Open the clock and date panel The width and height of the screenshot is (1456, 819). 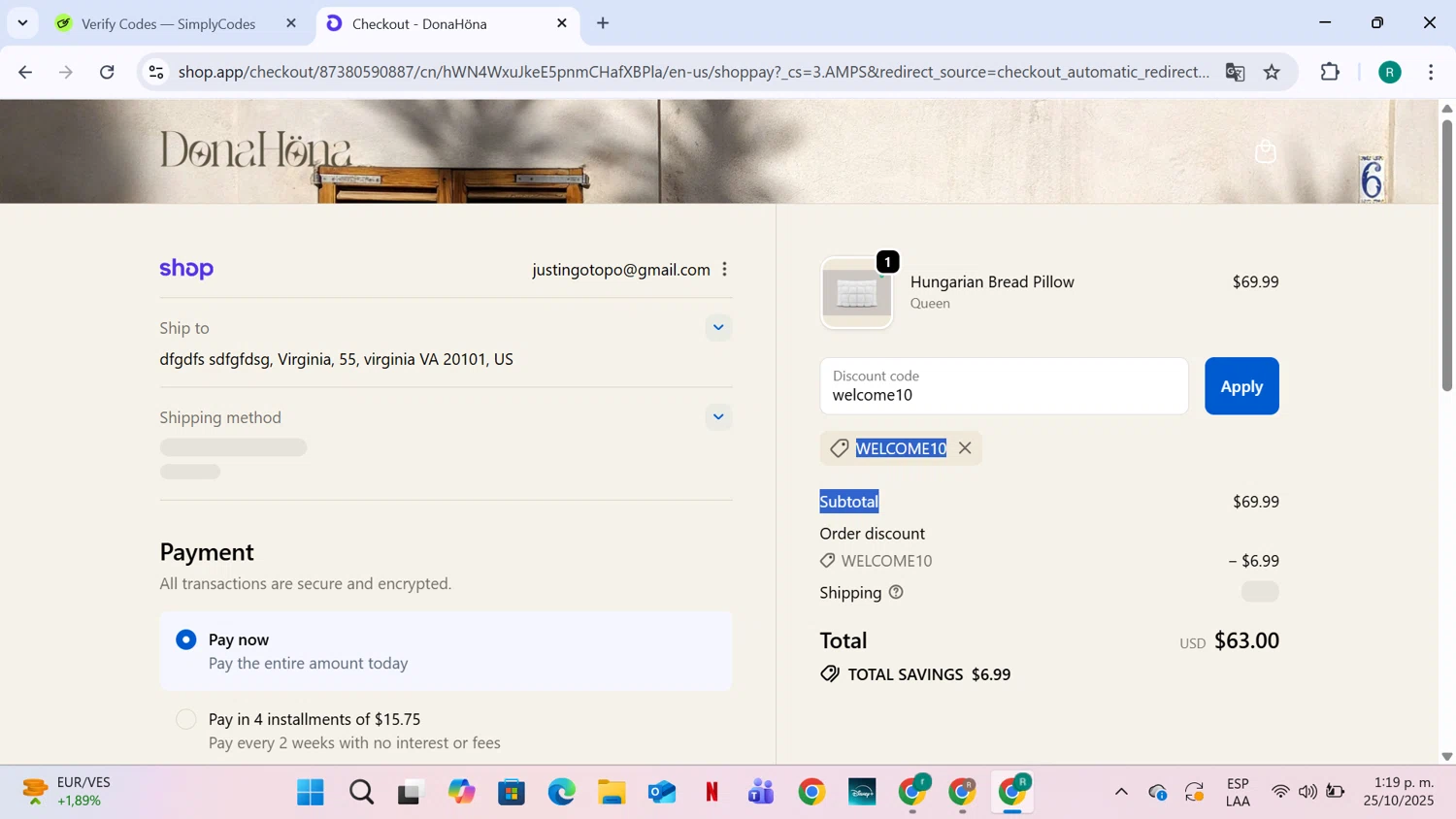coord(1399,792)
